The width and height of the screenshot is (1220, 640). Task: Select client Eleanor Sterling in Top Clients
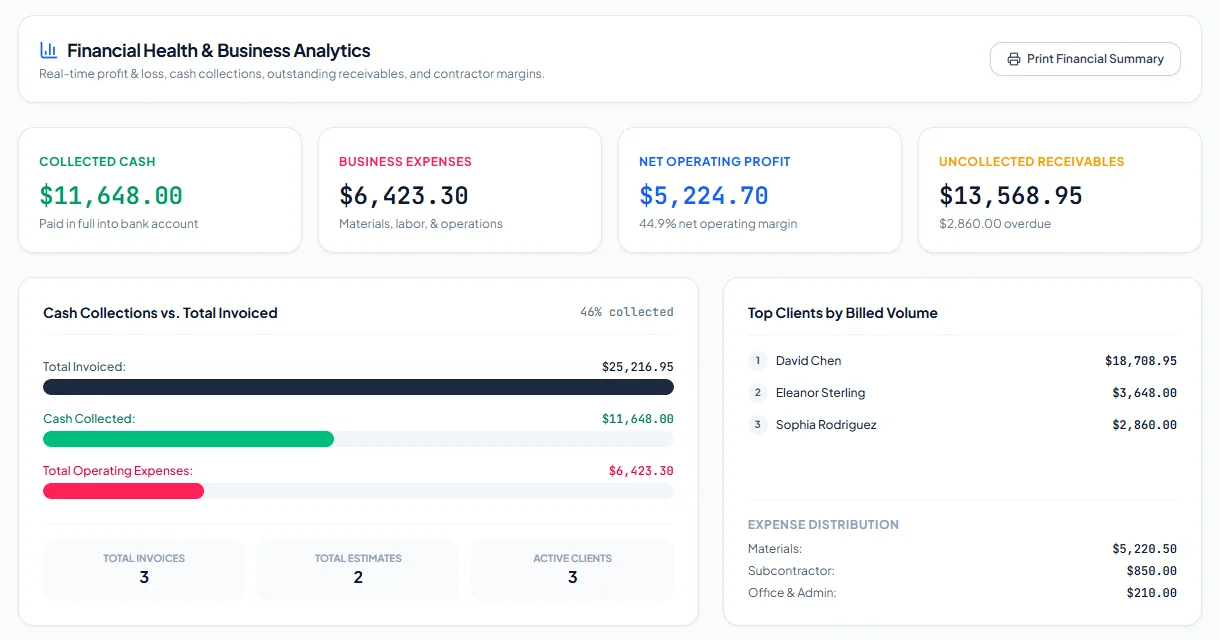coord(821,393)
